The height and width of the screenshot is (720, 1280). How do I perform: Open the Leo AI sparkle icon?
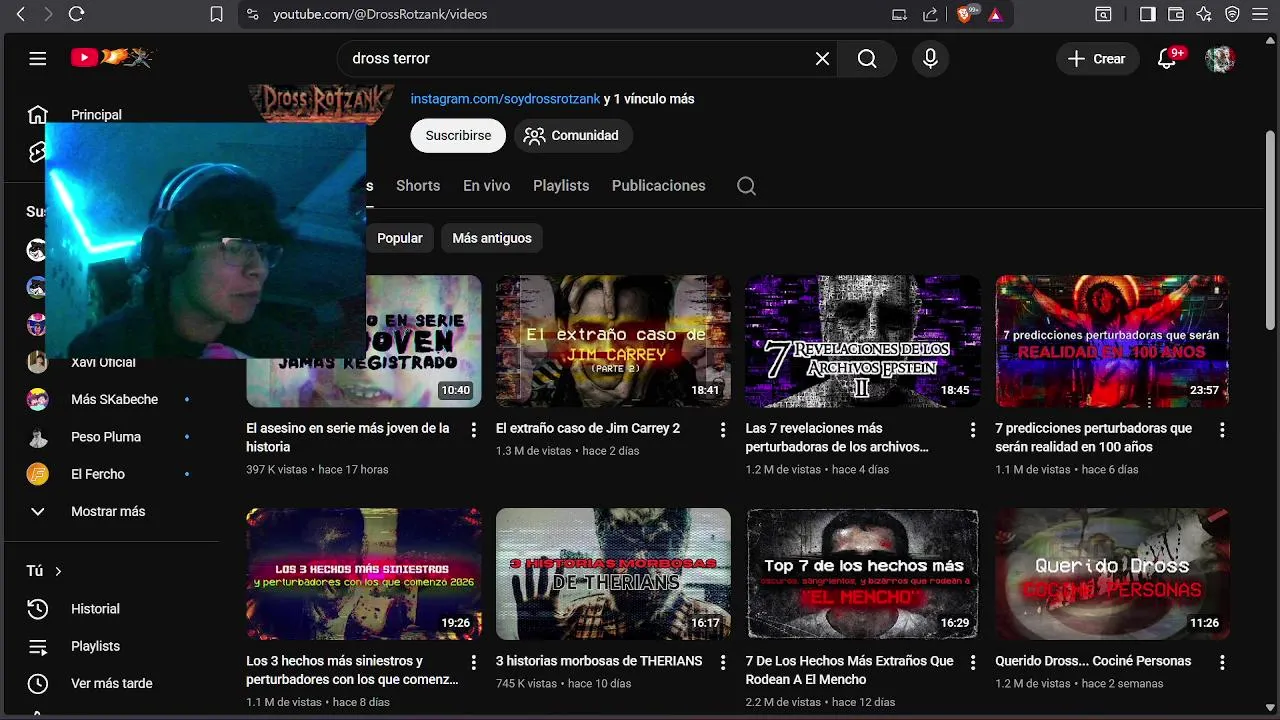1204,14
